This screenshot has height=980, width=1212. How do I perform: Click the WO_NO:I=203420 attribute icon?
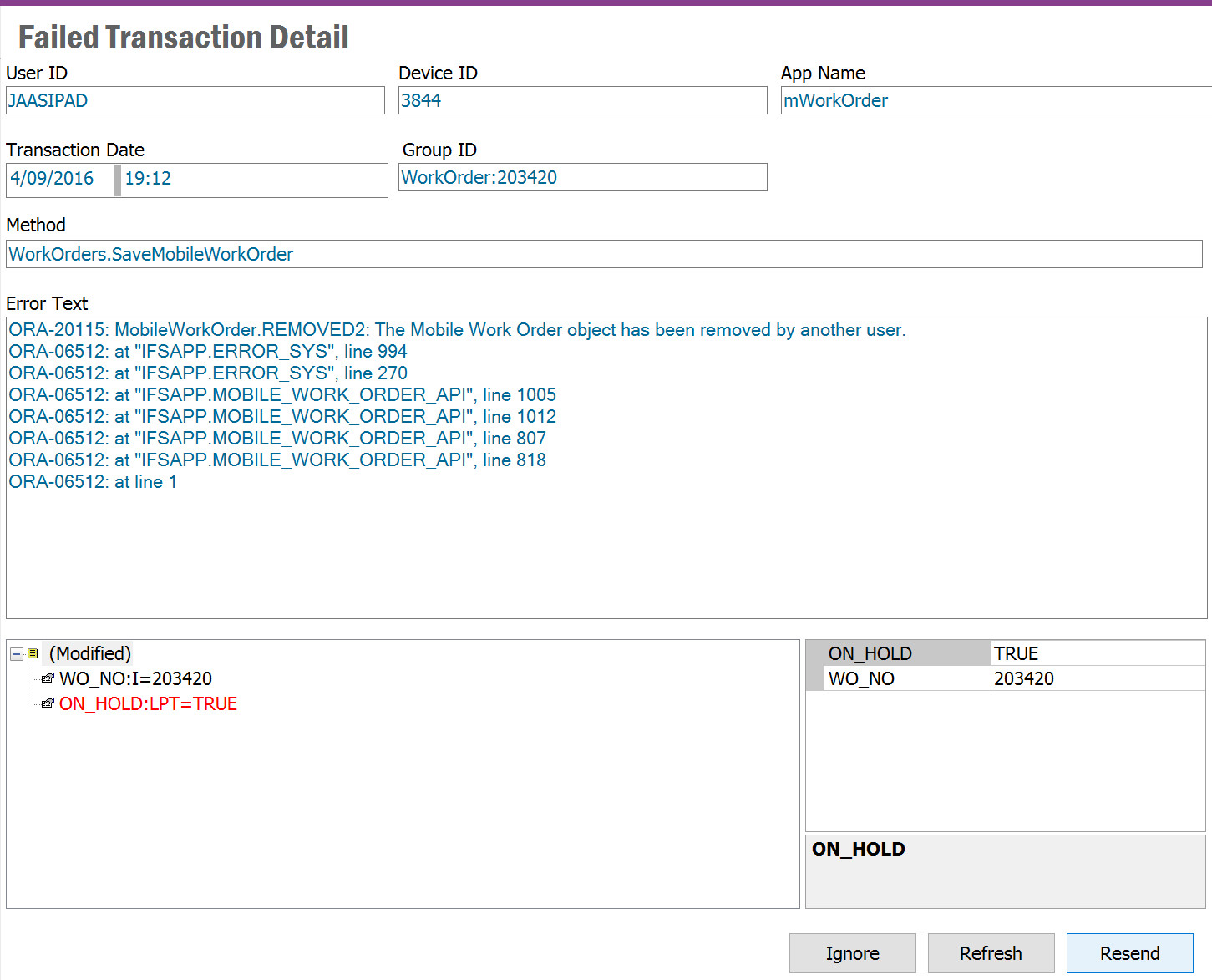point(48,679)
